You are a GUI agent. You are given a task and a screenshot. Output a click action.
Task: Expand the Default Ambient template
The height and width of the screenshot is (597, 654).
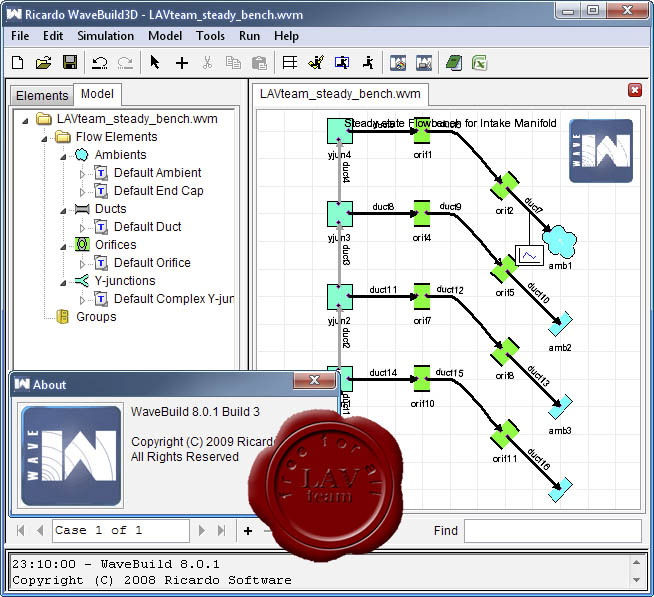82,174
